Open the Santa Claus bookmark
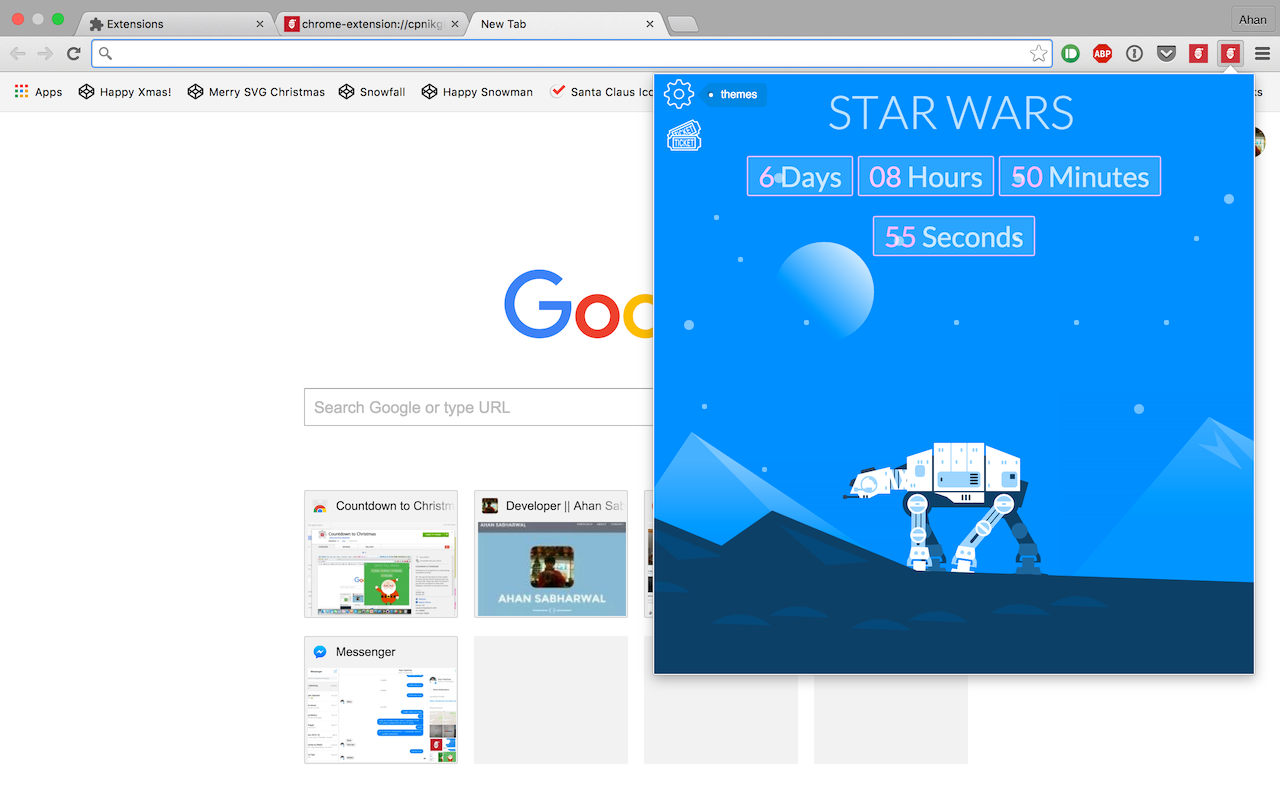The height and width of the screenshot is (800, 1280). pos(602,92)
